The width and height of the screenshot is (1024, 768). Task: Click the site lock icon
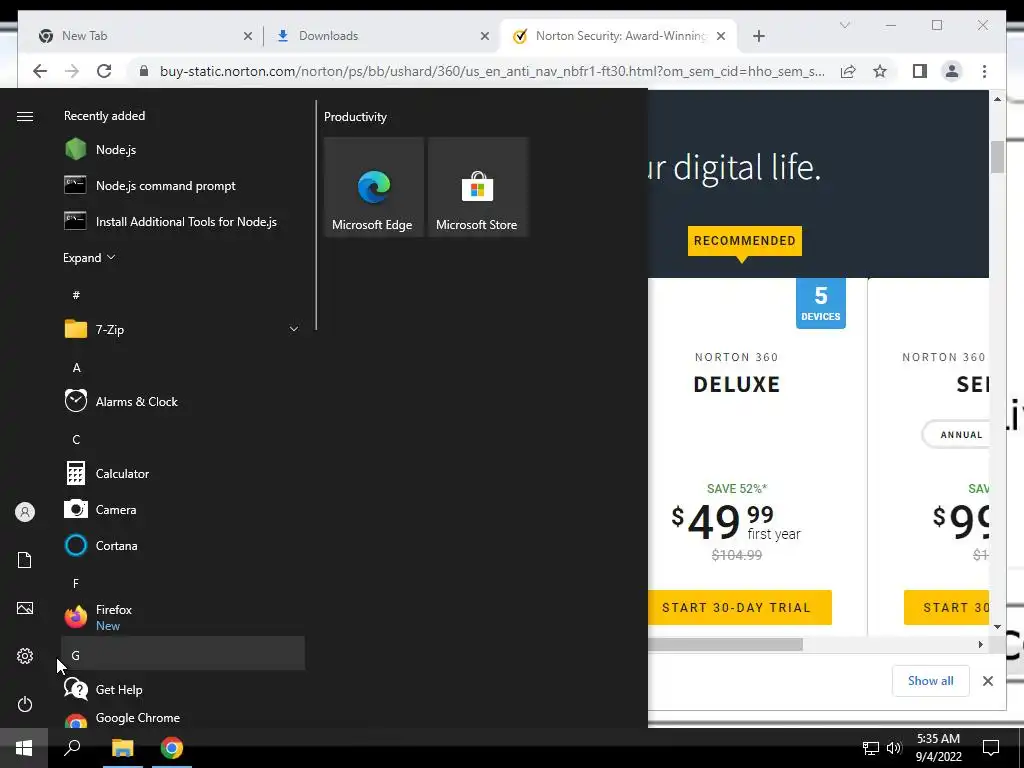pyautogui.click(x=144, y=71)
